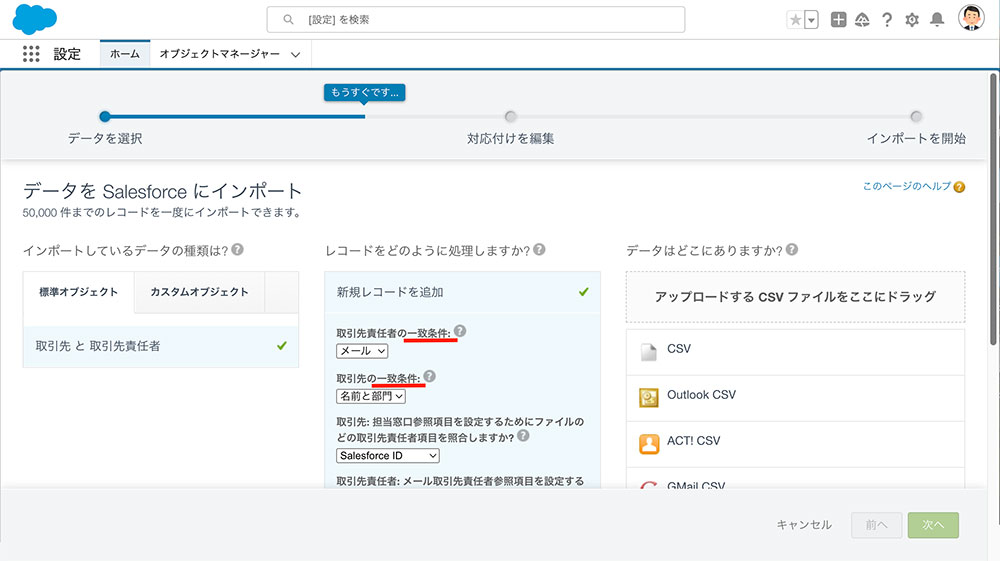Open the このページのヘルプ link
The height and width of the screenshot is (561, 1000).
click(906, 186)
